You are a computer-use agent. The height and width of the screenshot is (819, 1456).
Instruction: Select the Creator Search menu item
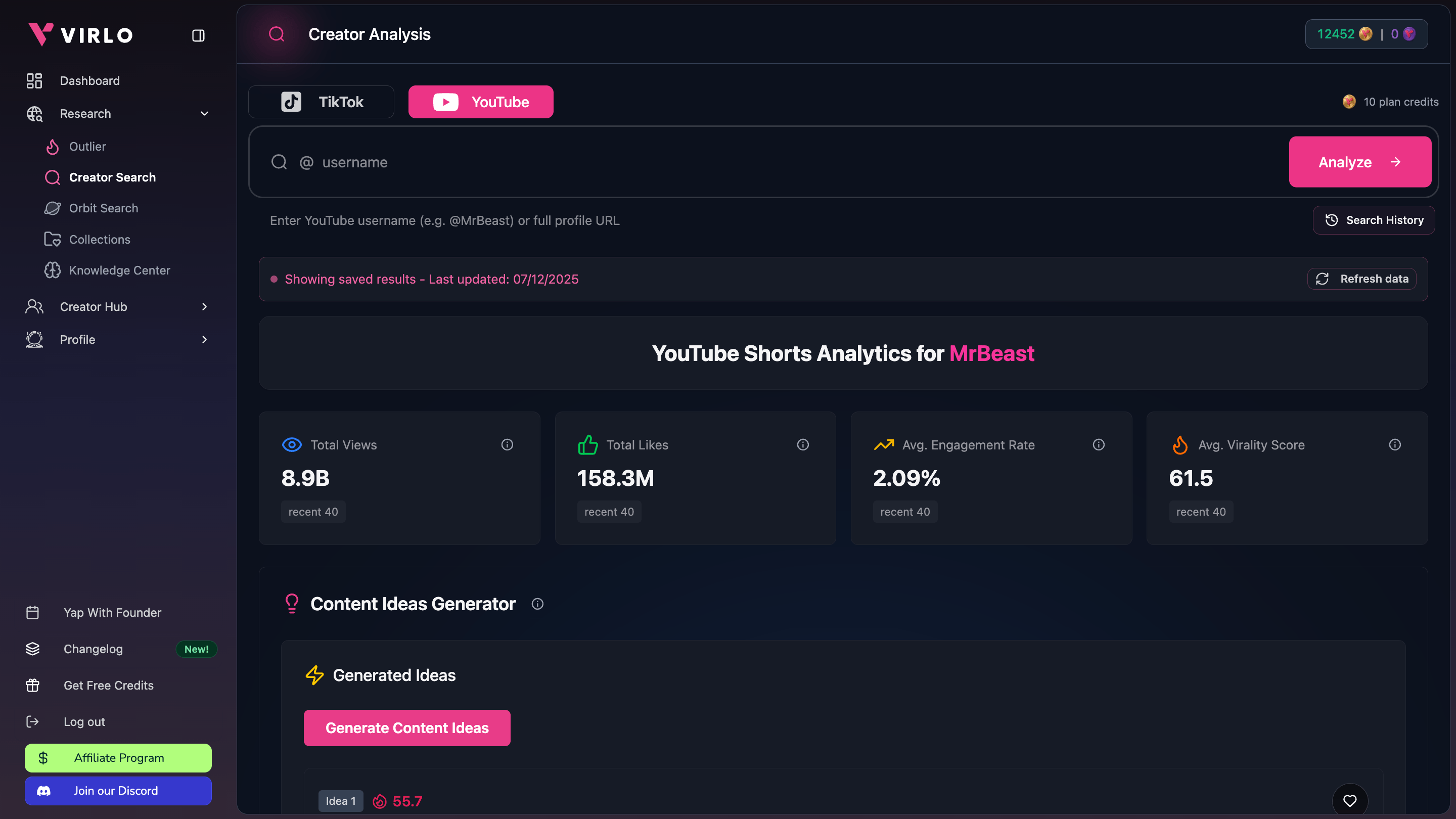click(112, 177)
